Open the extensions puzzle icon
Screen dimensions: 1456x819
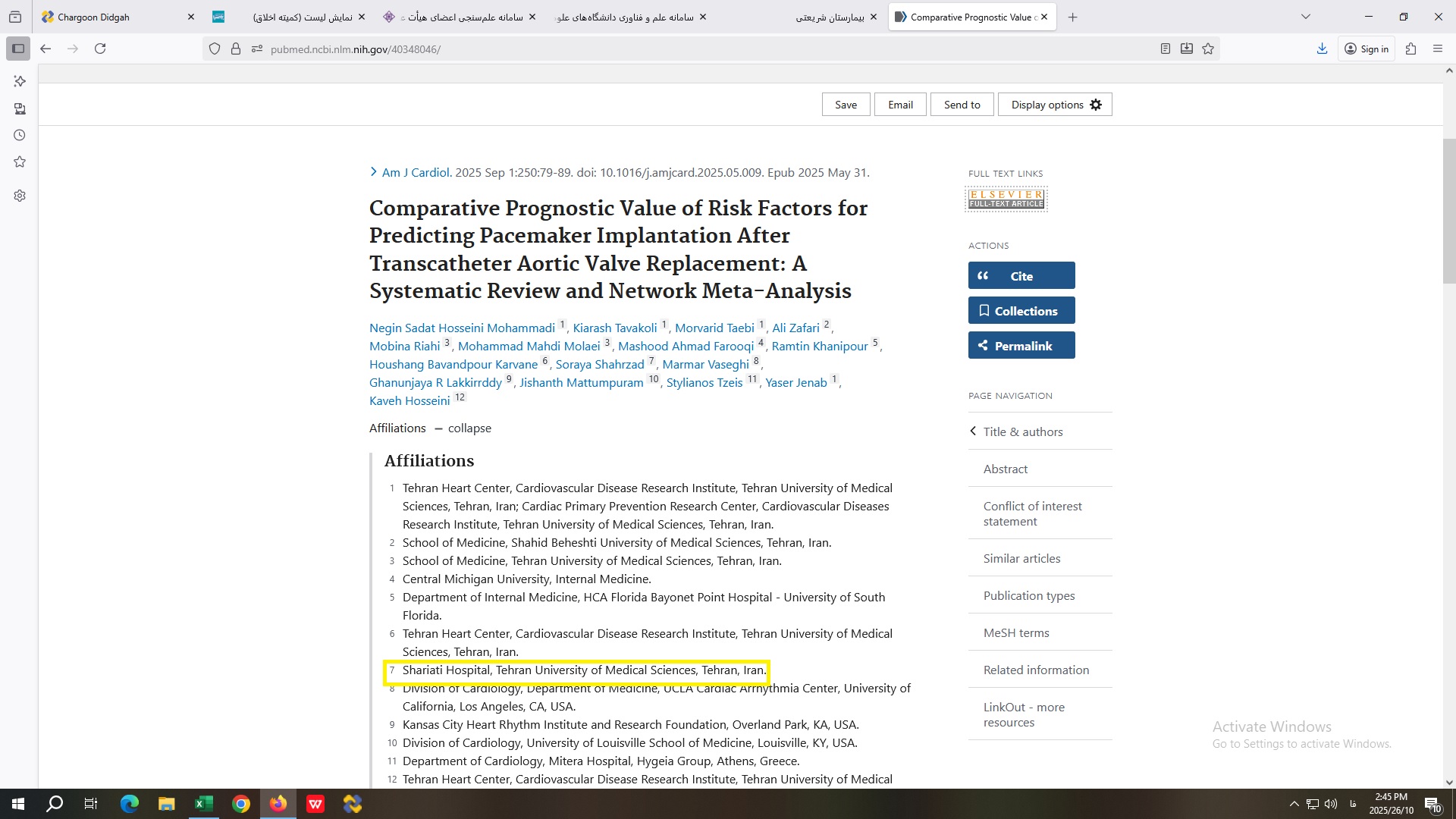[x=1410, y=49]
